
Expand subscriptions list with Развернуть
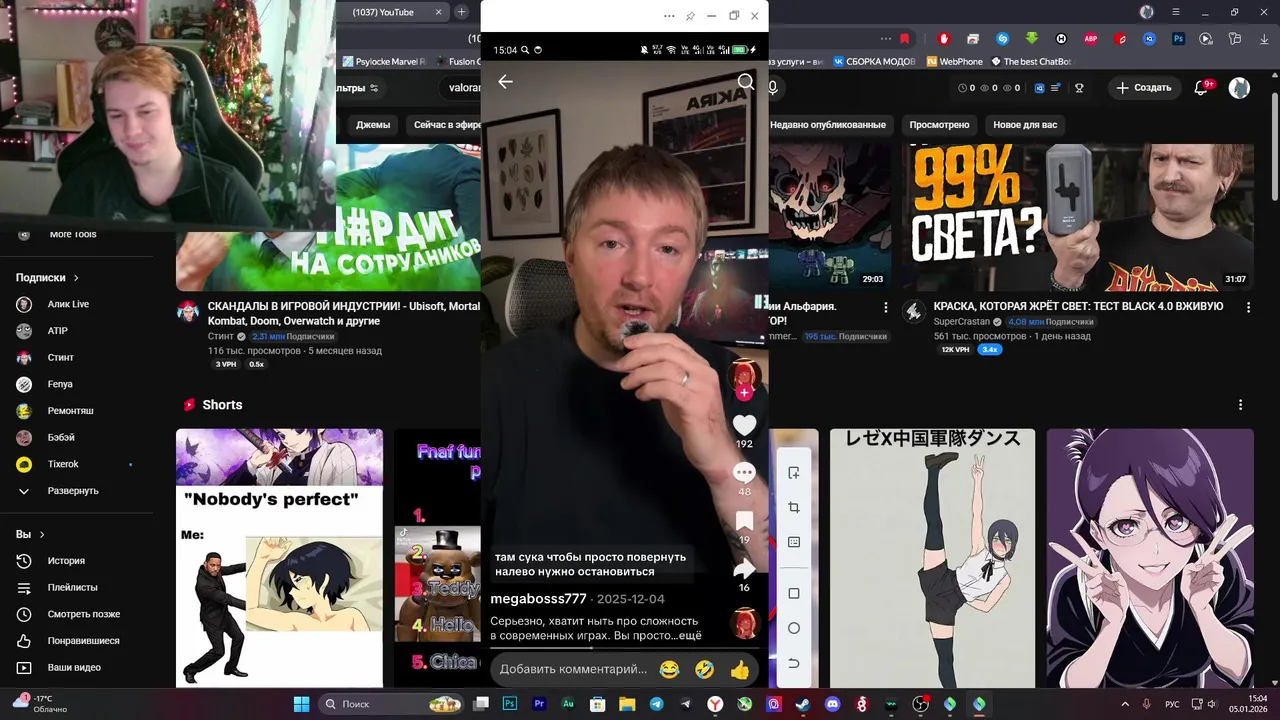73,491
